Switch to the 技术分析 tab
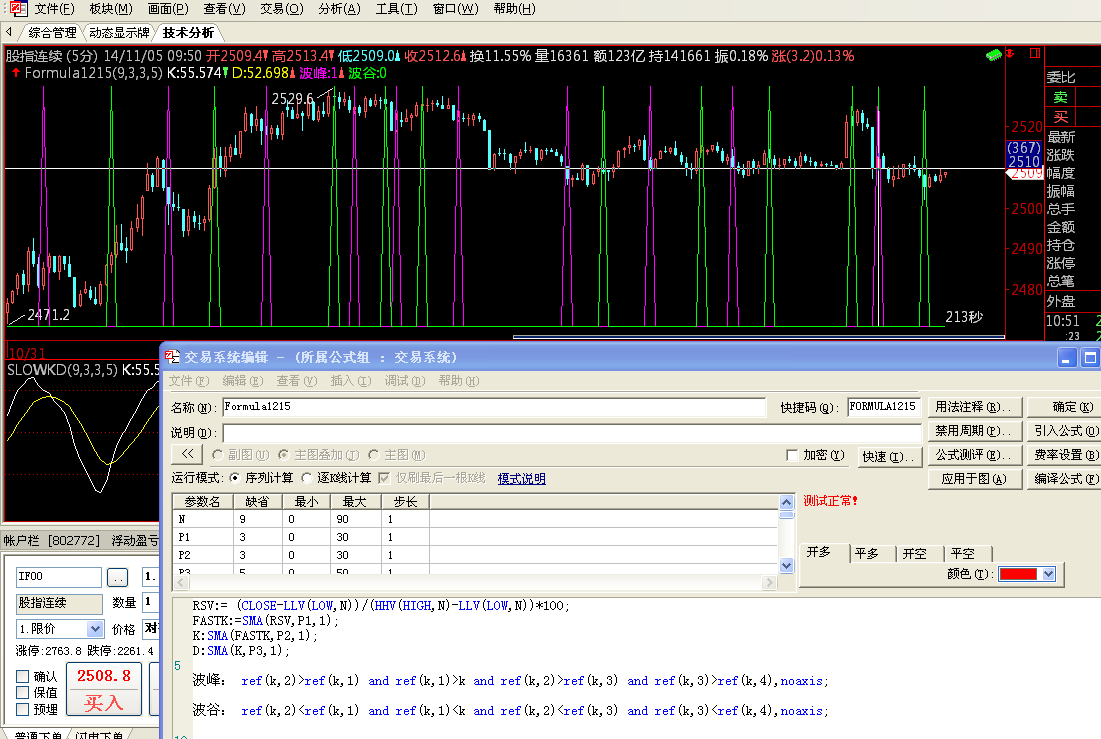1101x739 pixels. [188, 33]
